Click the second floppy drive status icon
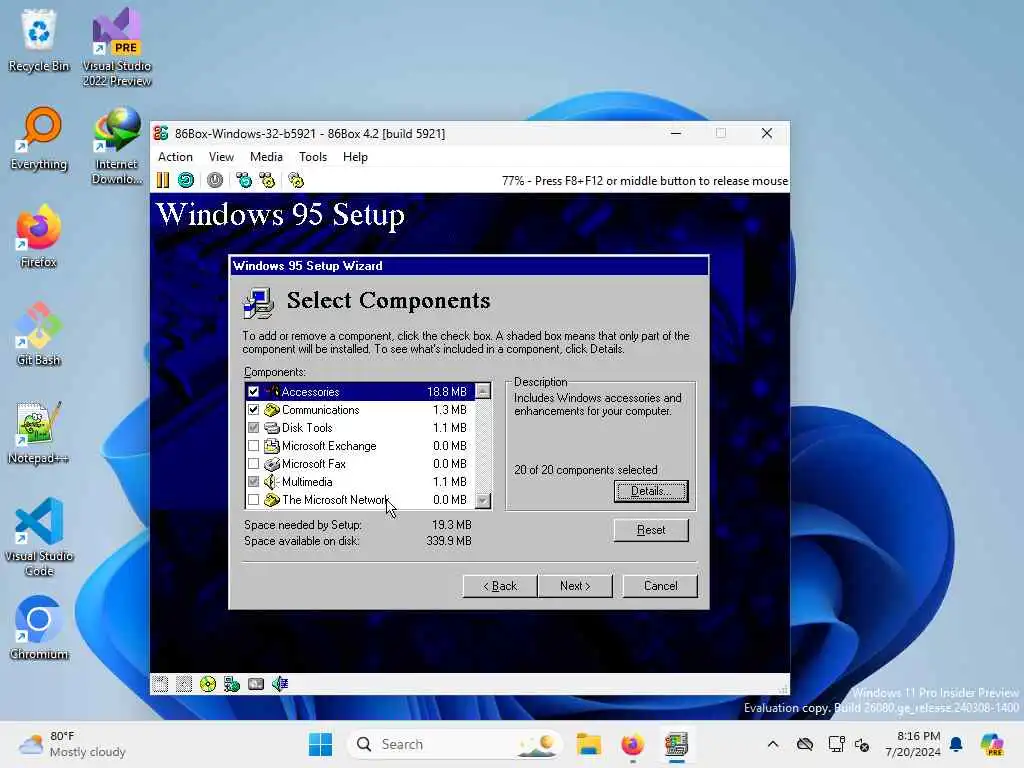1024x768 pixels. click(x=184, y=684)
